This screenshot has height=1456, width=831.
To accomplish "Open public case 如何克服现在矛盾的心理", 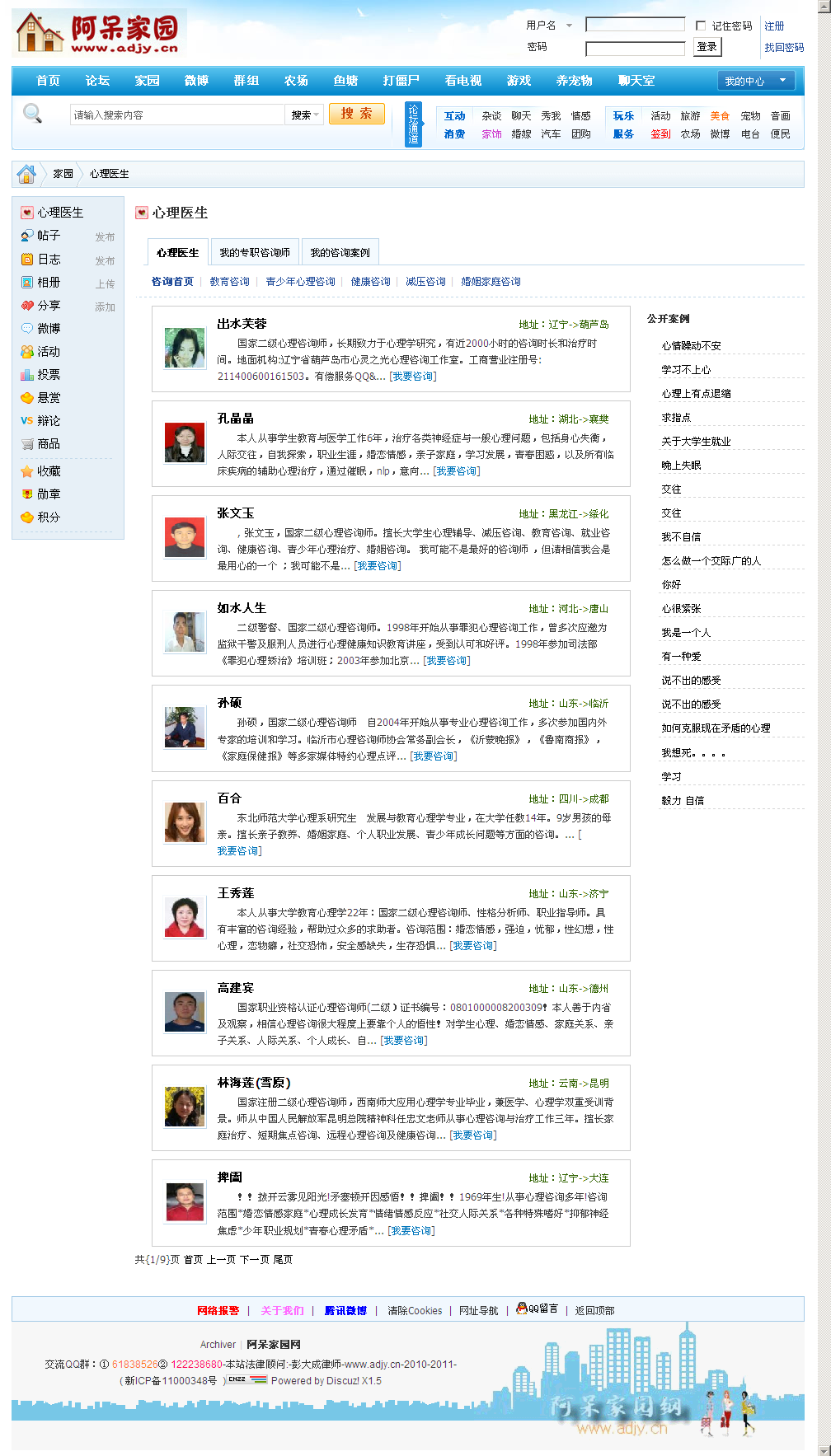I will click(x=716, y=728).
